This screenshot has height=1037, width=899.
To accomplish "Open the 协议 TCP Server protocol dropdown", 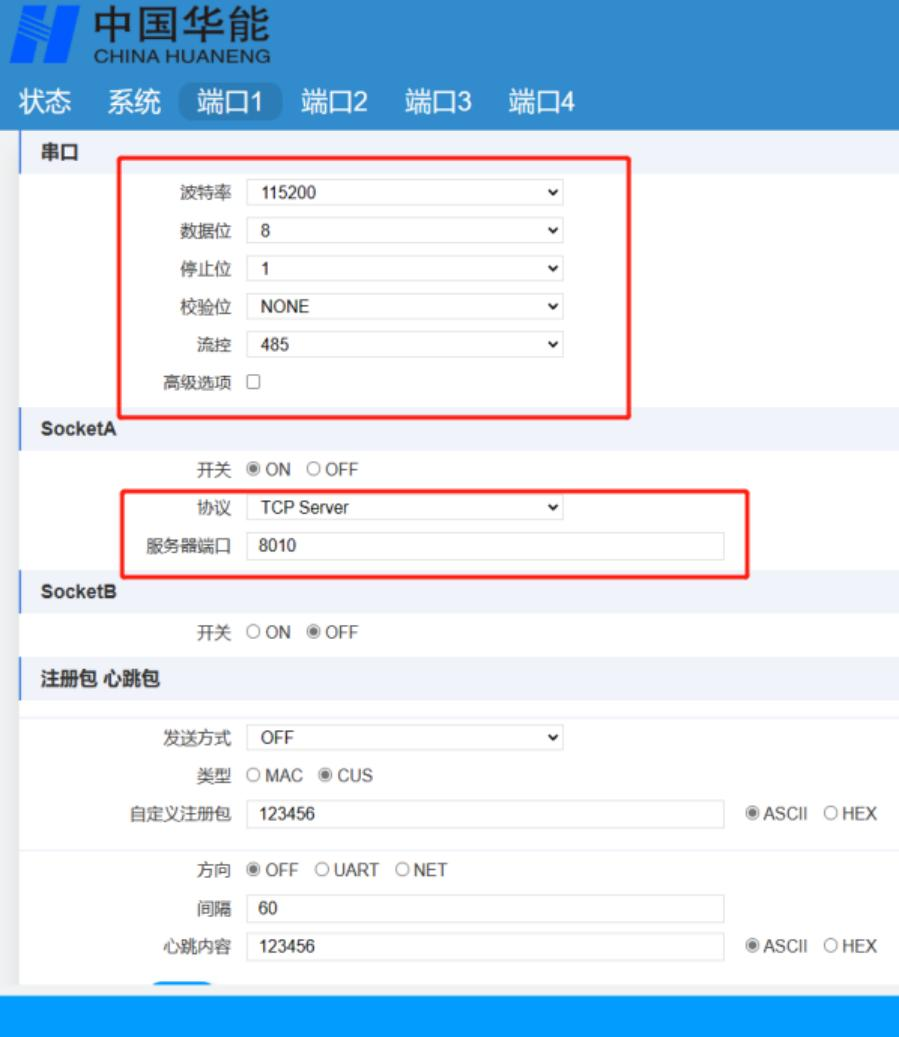I will pos(404,508).
